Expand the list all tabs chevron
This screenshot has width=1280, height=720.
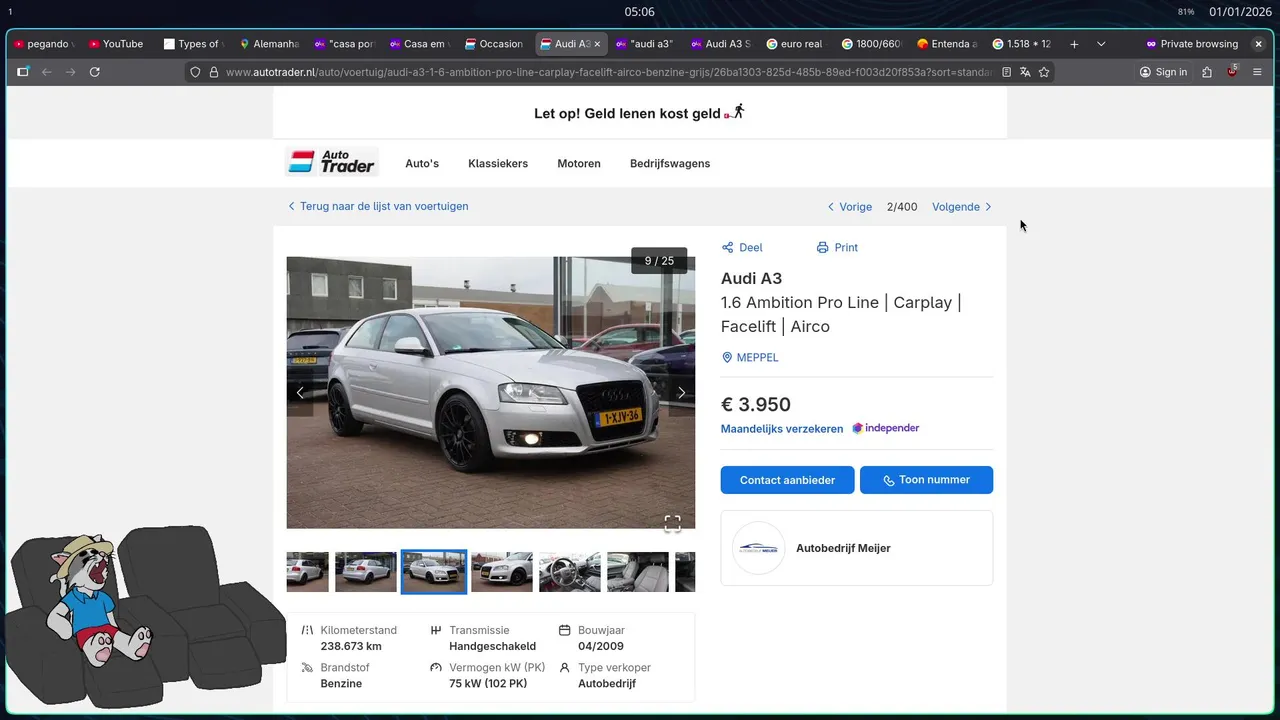tap(1101, 44)
